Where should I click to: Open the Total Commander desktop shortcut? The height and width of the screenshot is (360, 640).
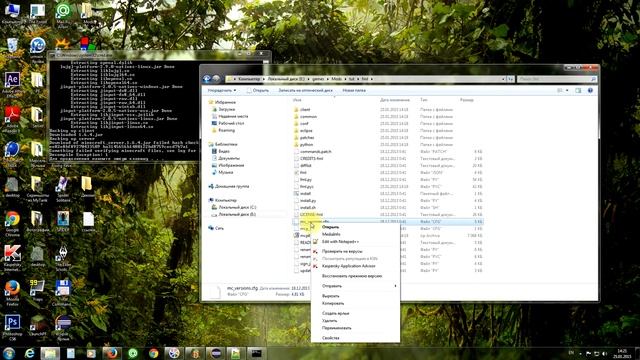pyautogui.click(x=63, y=293)
